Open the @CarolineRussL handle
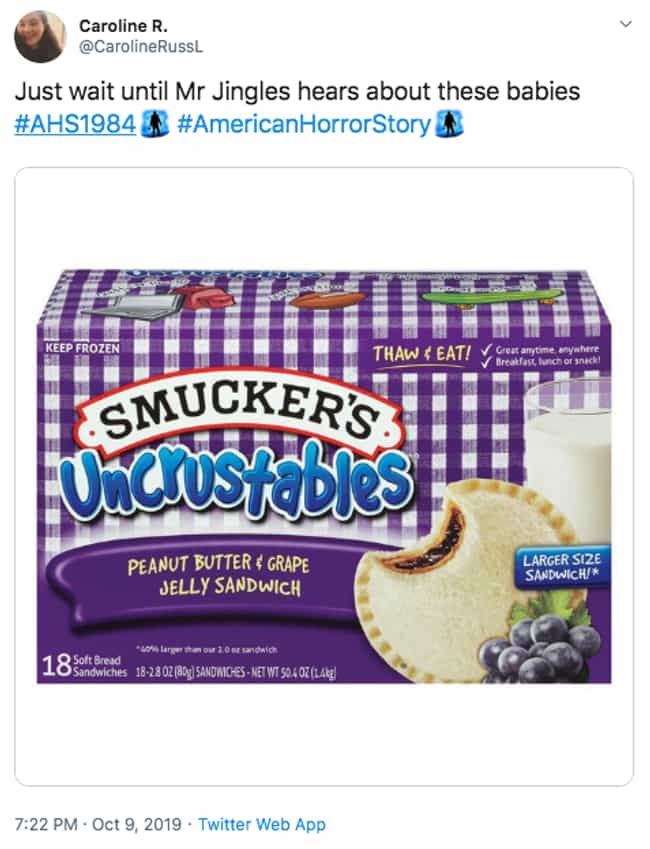This screenshot has width=650, height=849. click(x=141, y=47)
